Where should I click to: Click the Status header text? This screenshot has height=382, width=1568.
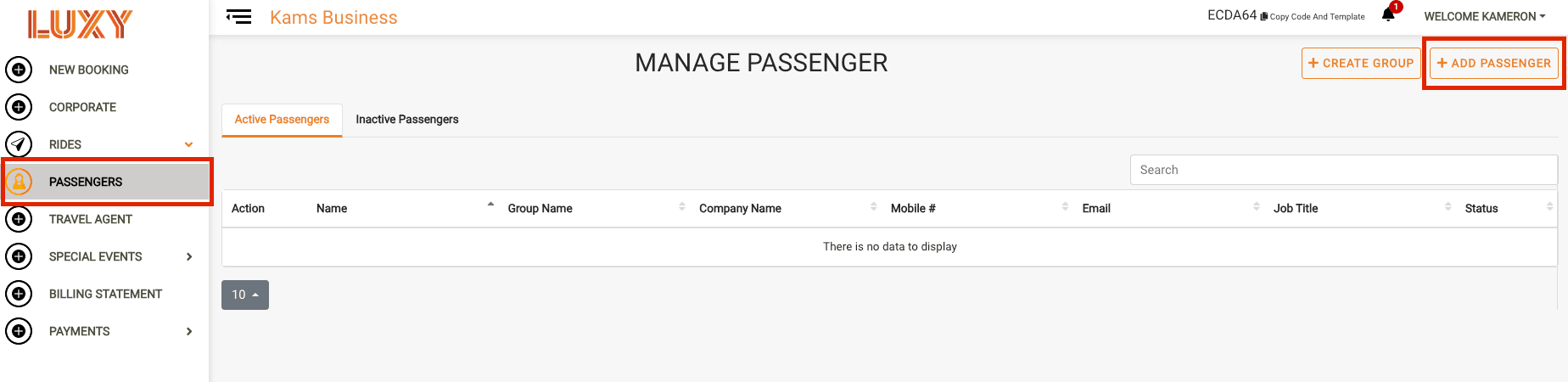click(x=1481, y=209)
